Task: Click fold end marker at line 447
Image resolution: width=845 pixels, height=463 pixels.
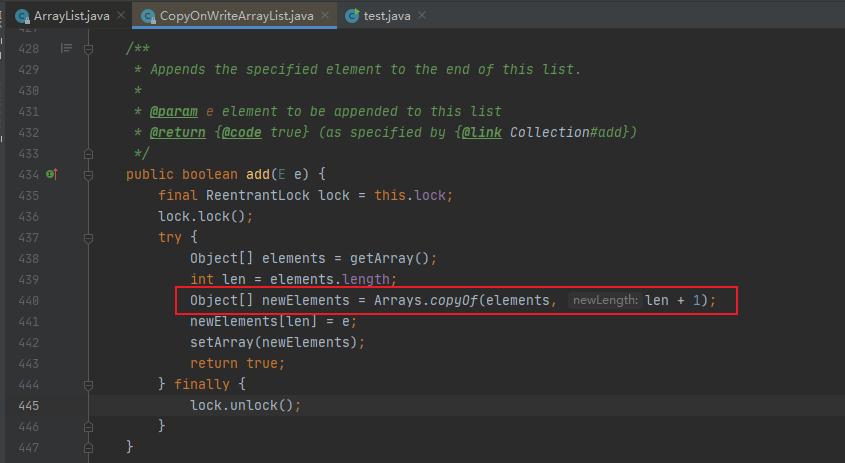Action: [89, 447]
